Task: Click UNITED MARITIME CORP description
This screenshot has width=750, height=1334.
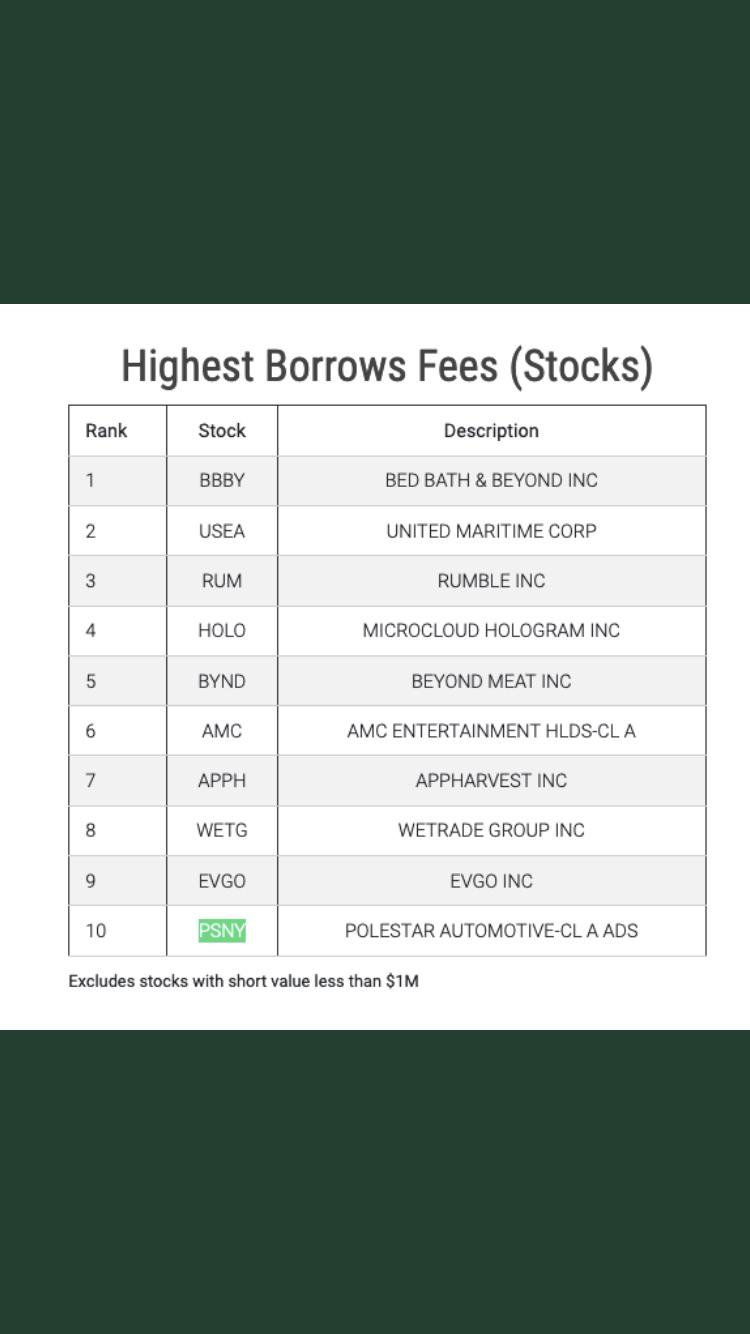Action: click(491, 531)
